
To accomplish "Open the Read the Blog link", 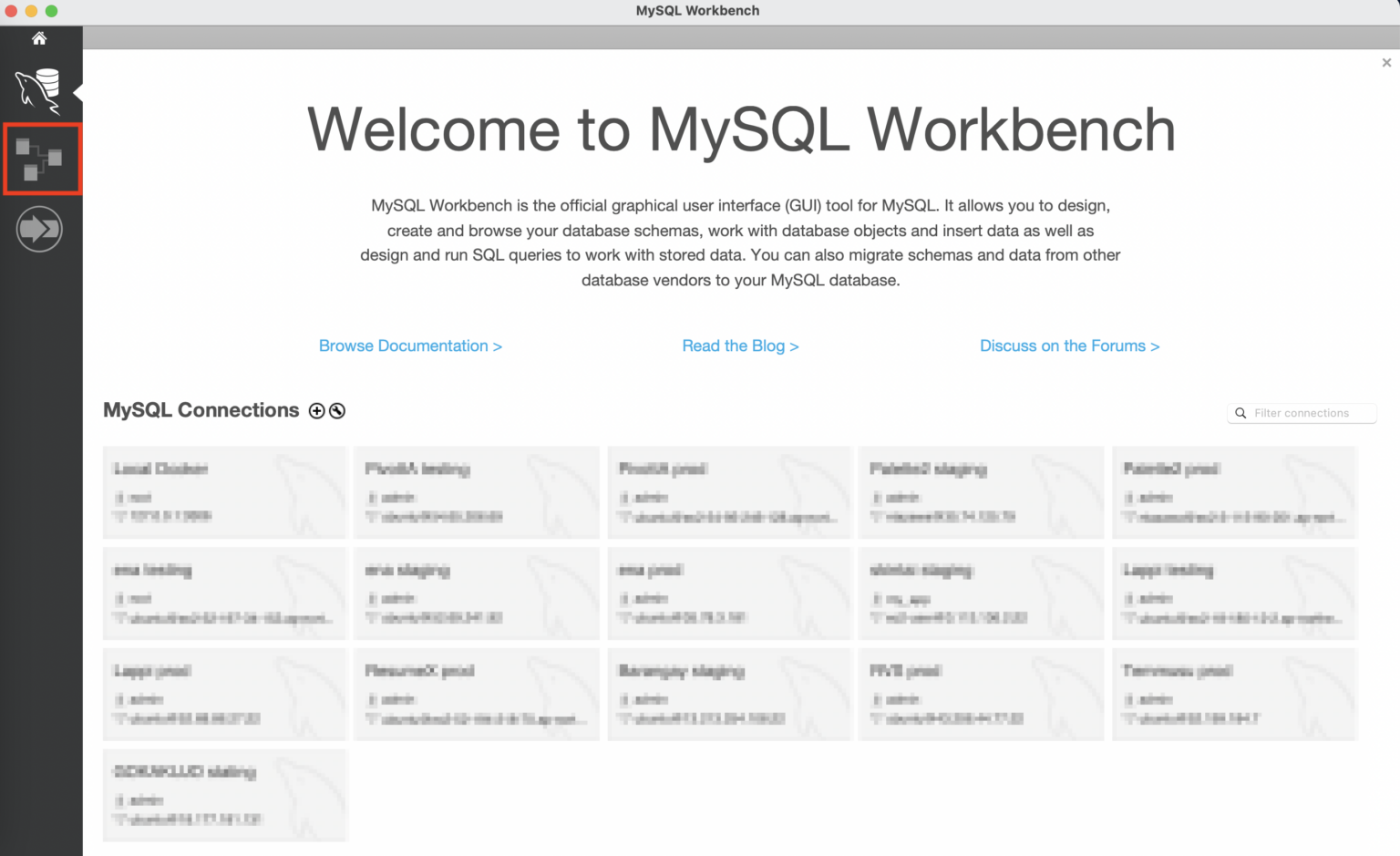I will point(740,345).
